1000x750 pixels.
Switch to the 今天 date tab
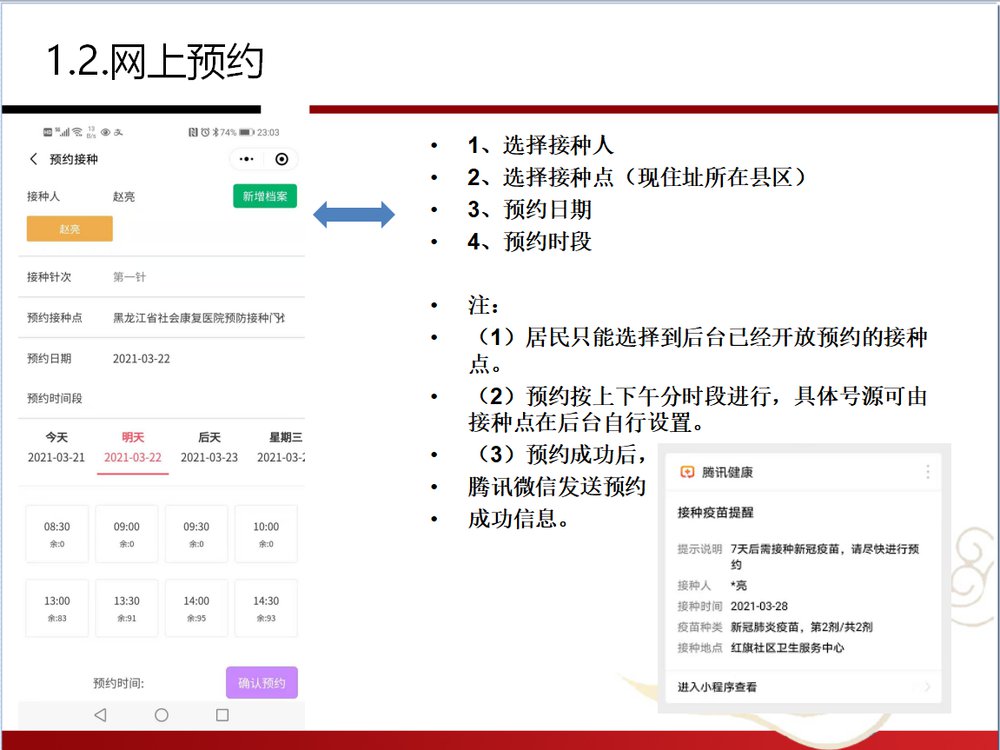click(x=57, y=447)
